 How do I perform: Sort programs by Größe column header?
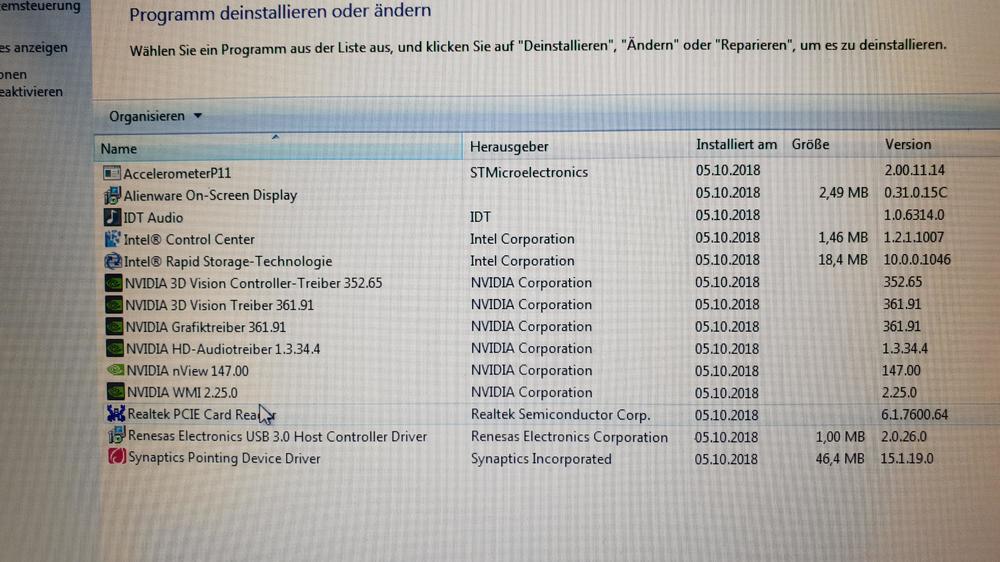(x=810, y=145)
